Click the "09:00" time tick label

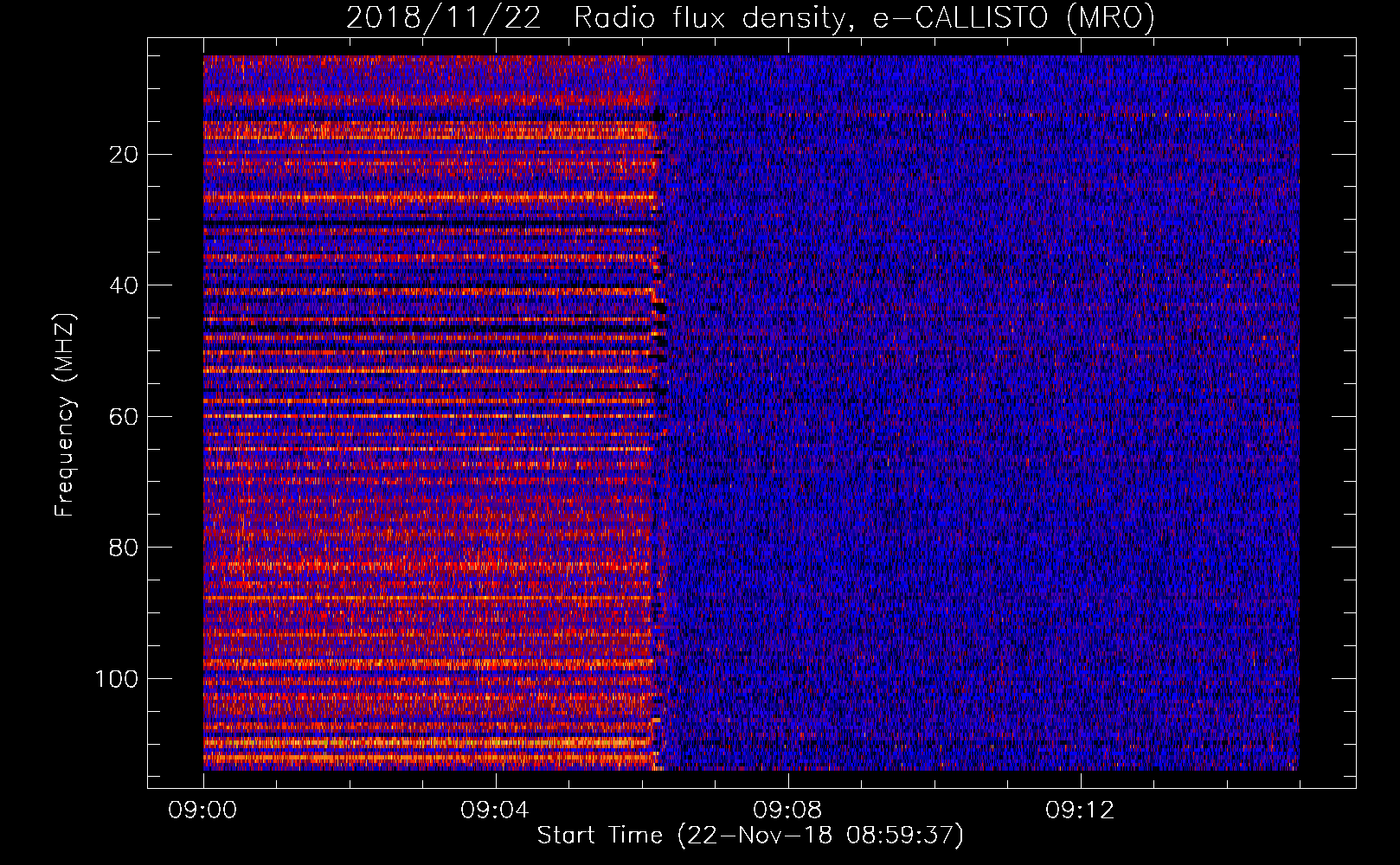coord(202,811)
